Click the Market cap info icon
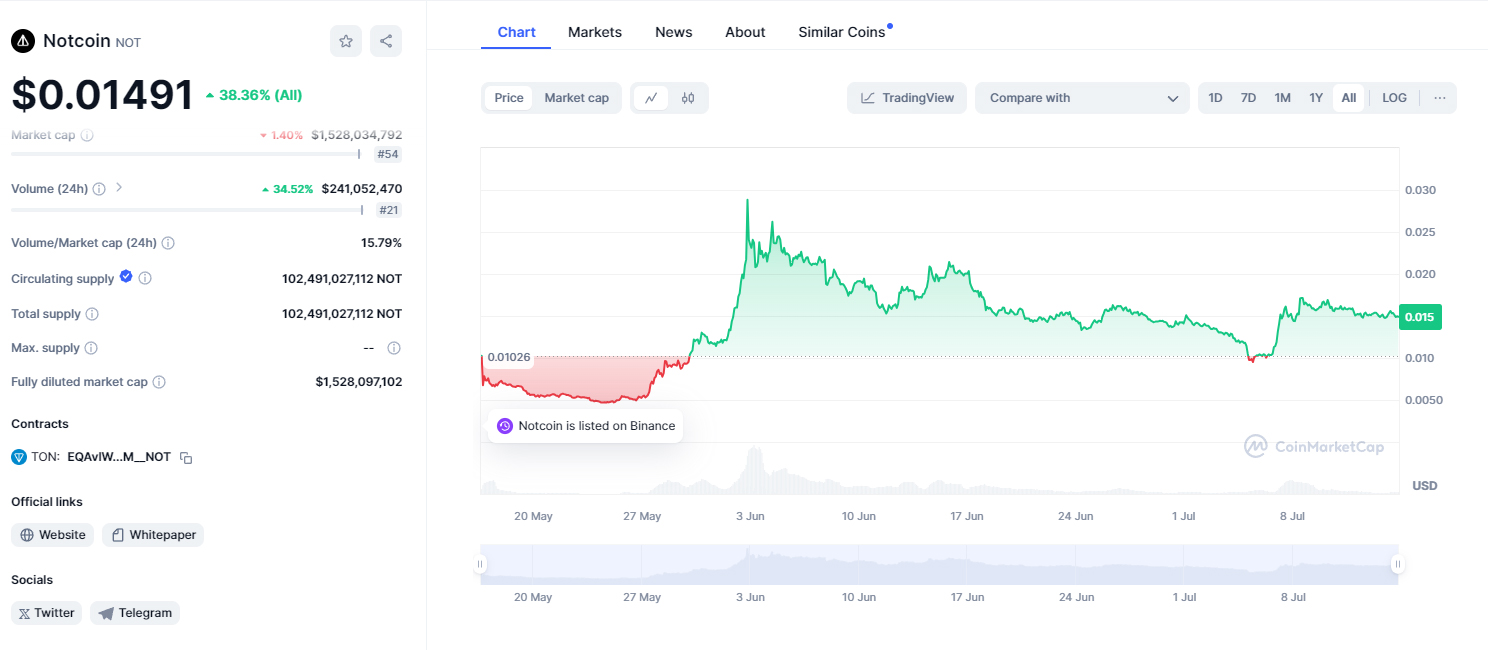 [x=87, y=135]
